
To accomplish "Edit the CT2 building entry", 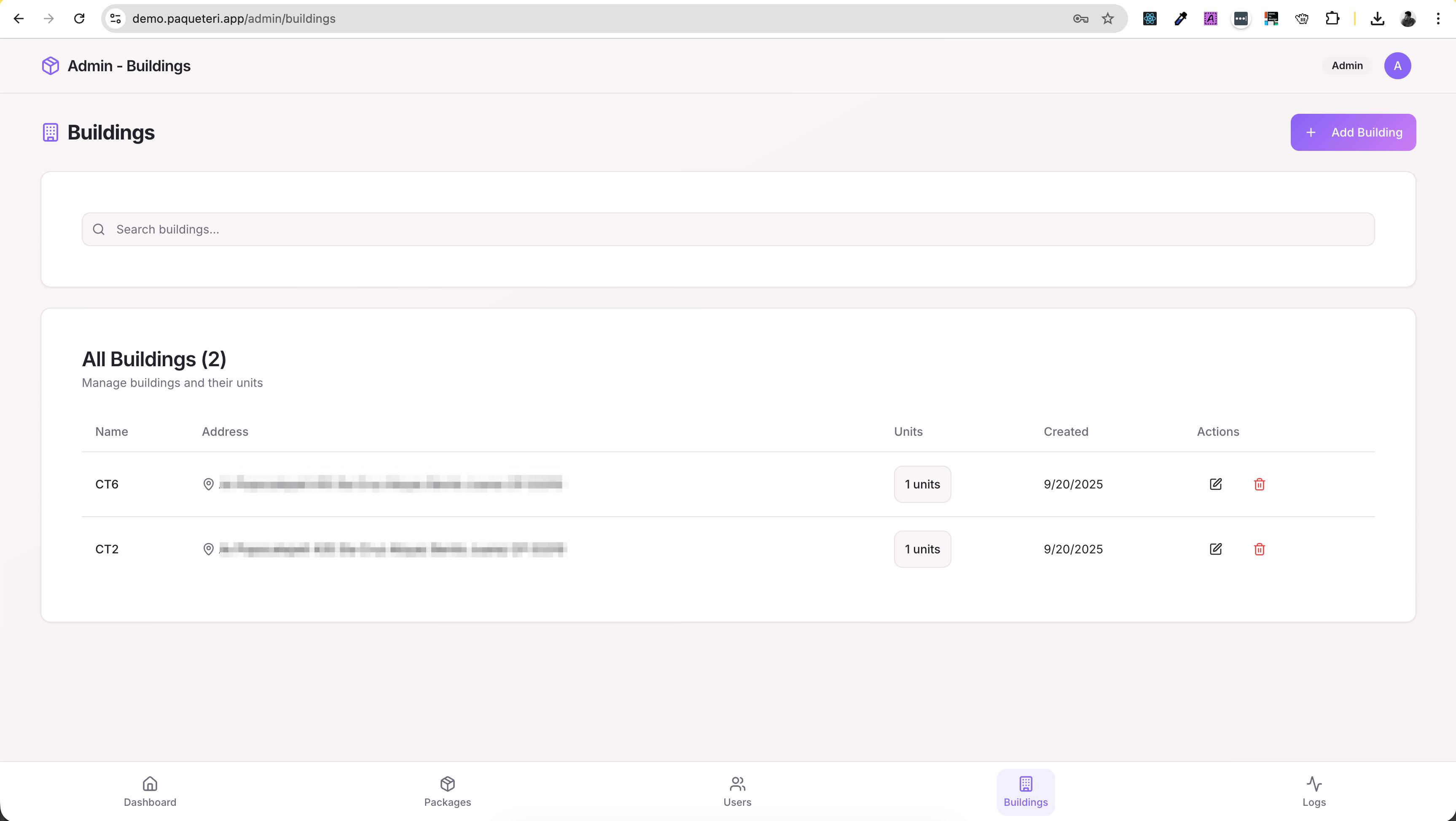I will (x=1215, y=549).
